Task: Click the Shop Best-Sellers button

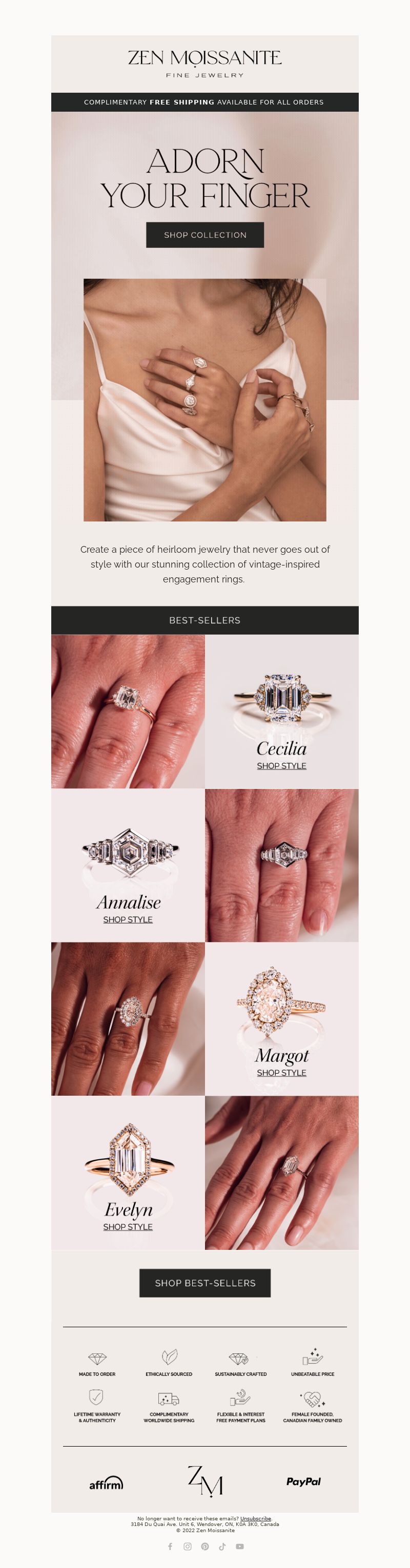Action: click(x=206, y=1283)
